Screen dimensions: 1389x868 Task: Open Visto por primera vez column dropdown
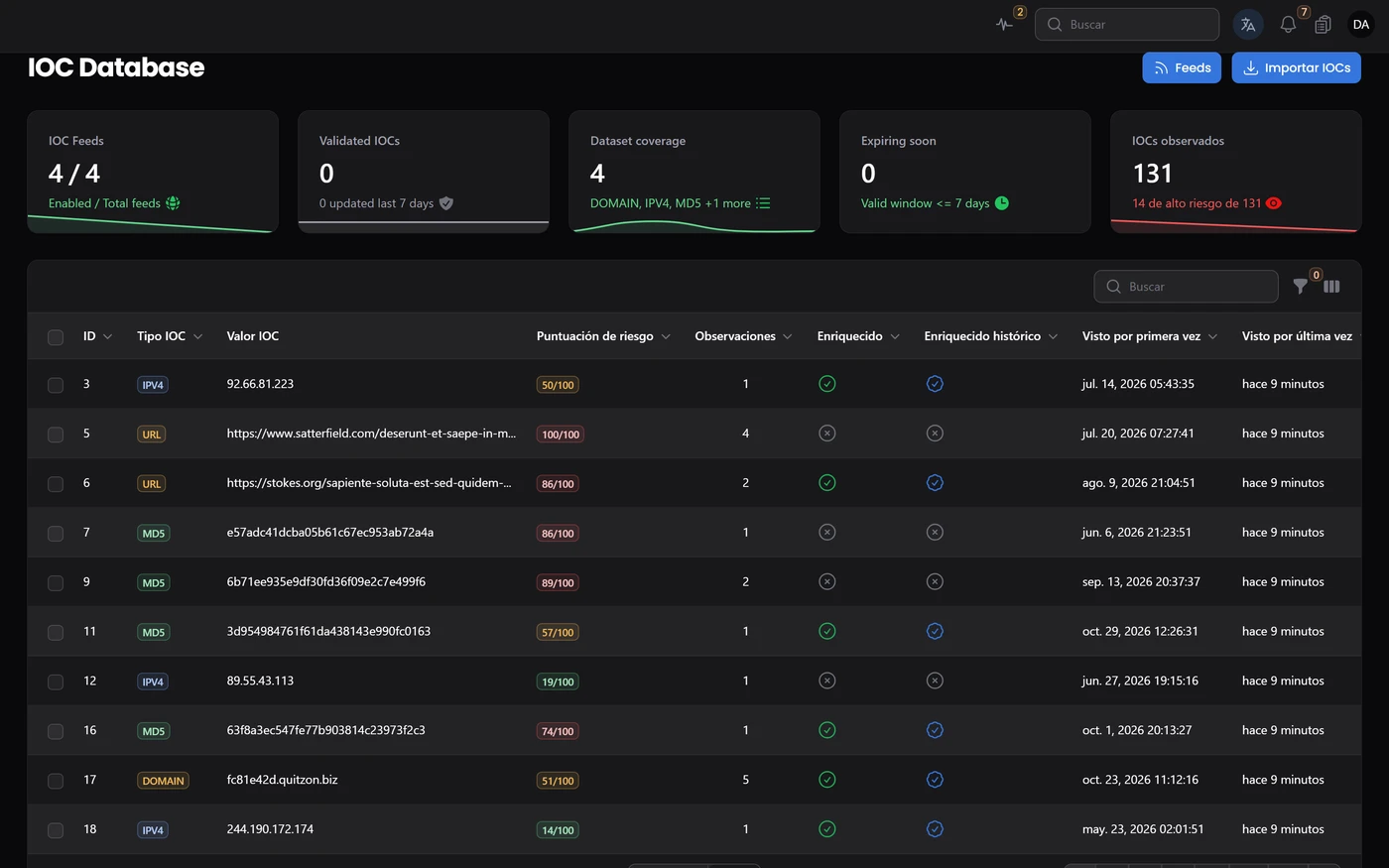coord(1212,337)
